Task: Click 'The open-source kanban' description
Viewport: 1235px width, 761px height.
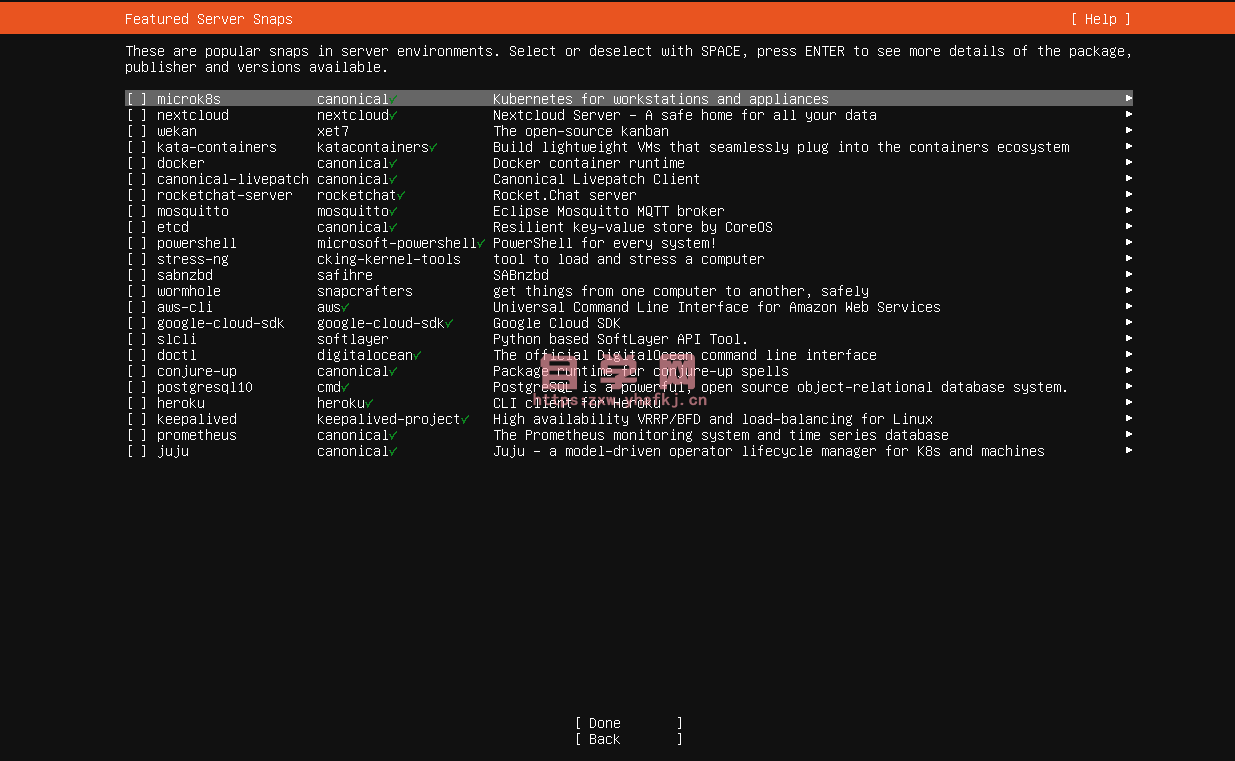Action: pyautogui.click(x=581, y=131)
